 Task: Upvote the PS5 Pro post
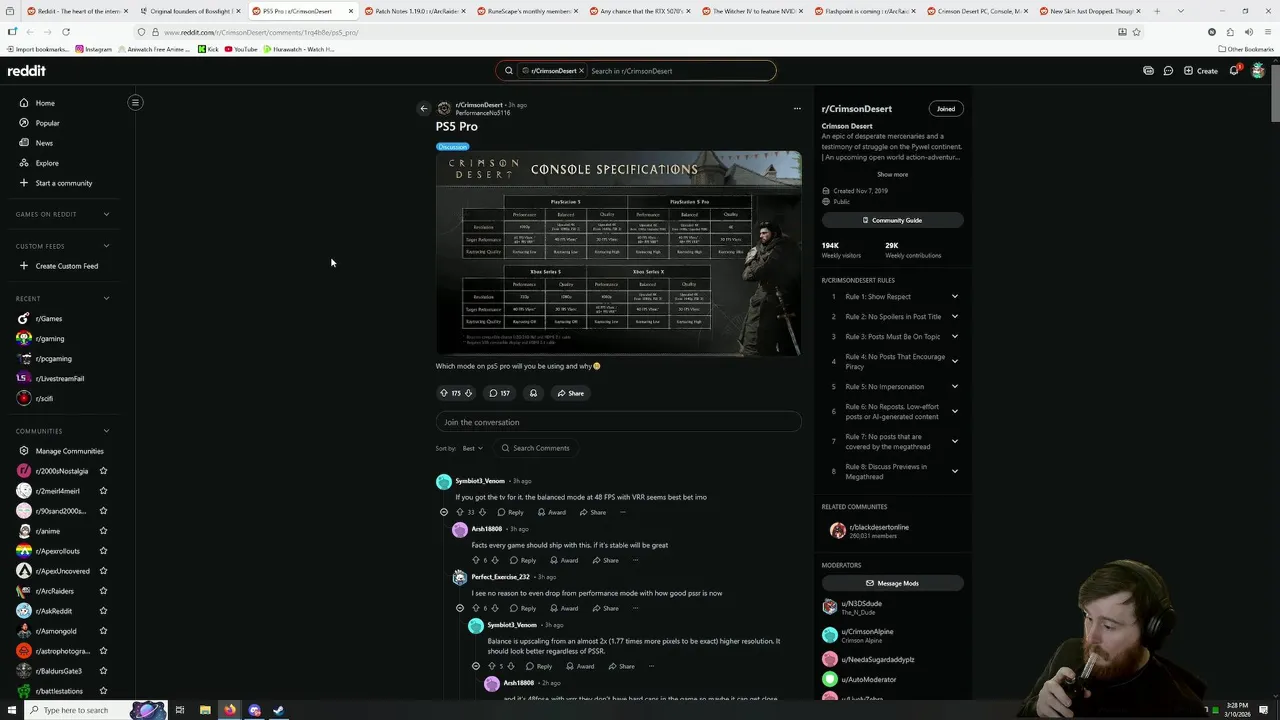(x=444, y=393)
